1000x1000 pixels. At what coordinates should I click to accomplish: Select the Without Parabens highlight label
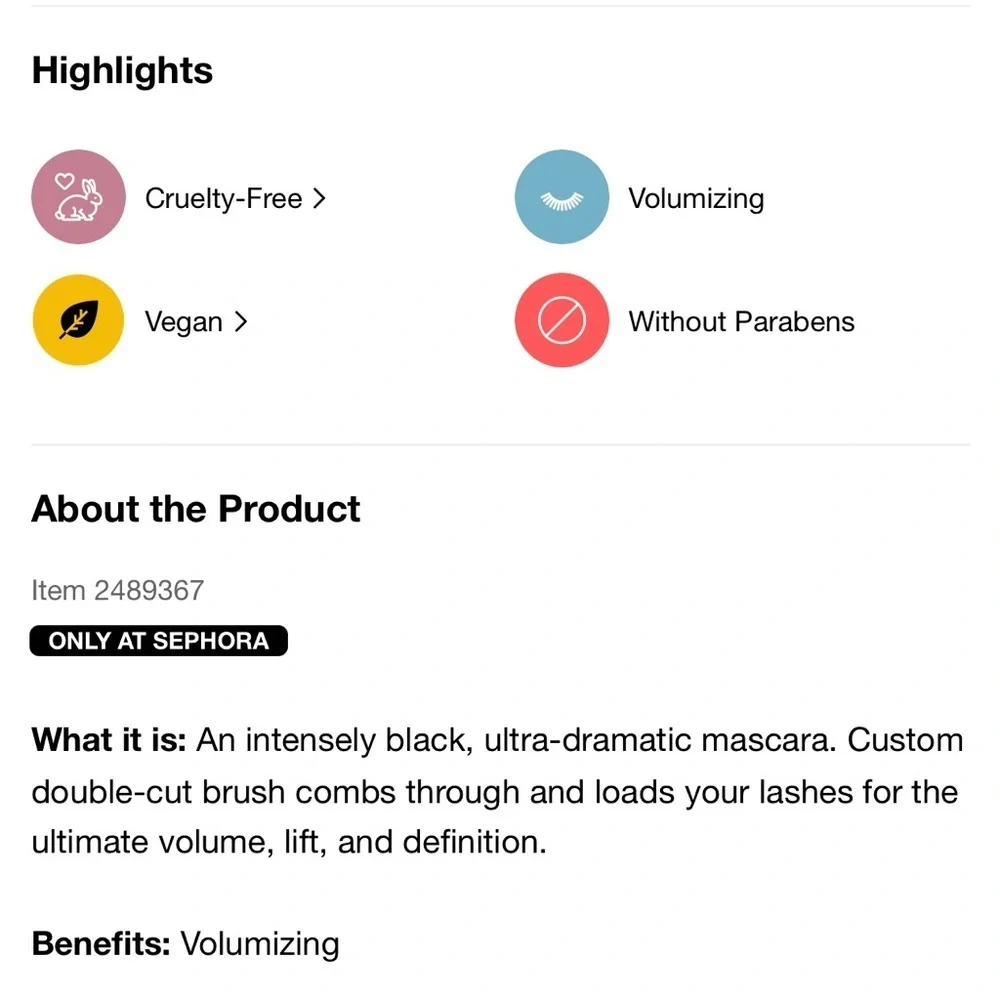click(x=742, y=321)
